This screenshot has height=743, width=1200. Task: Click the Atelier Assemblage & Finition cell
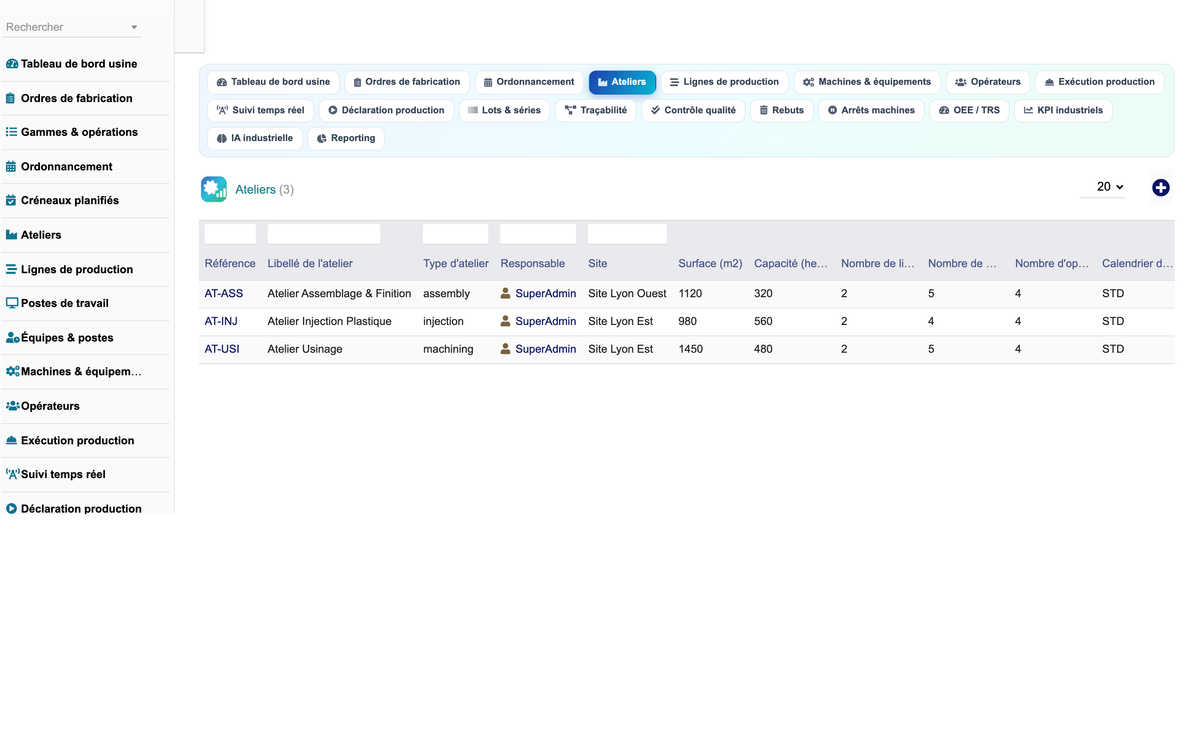tap(339, 293)
